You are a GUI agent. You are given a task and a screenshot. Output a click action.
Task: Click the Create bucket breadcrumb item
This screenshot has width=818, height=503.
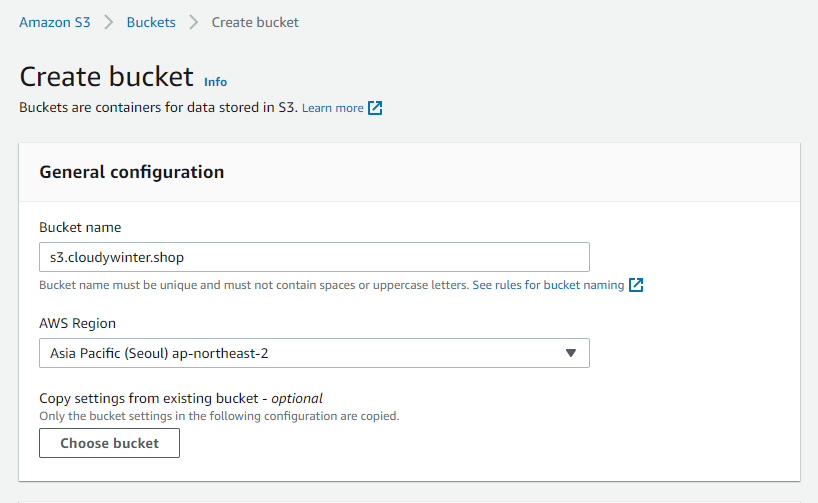[x=255, y=22]
